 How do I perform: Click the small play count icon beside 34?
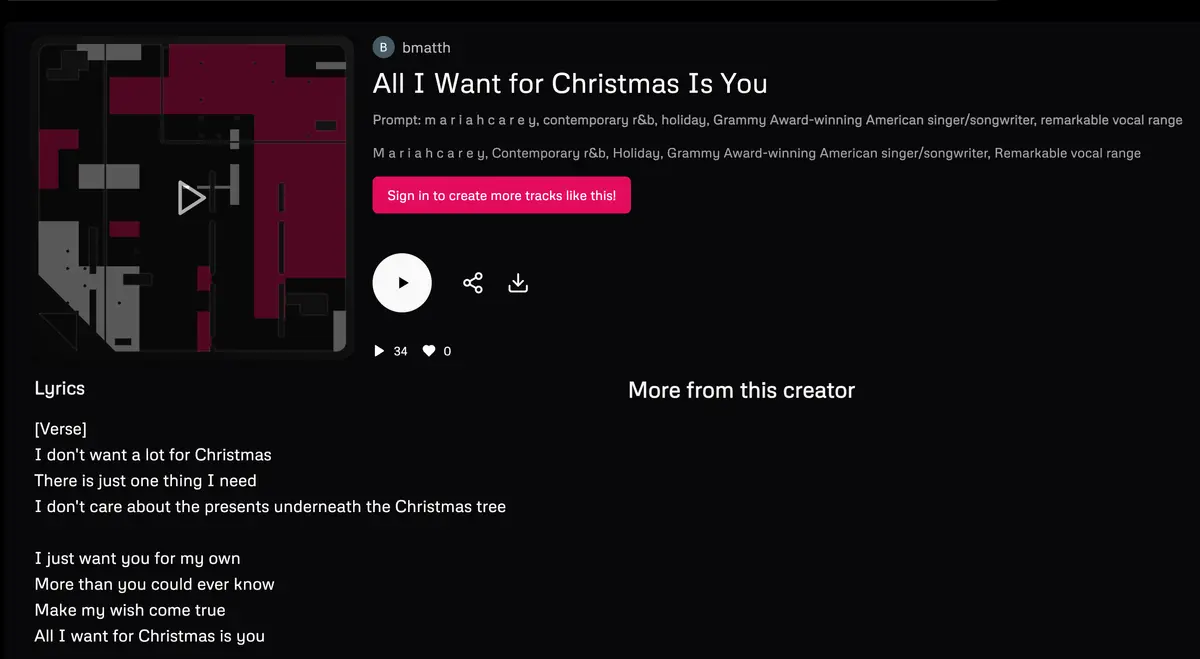coord(379,351)
